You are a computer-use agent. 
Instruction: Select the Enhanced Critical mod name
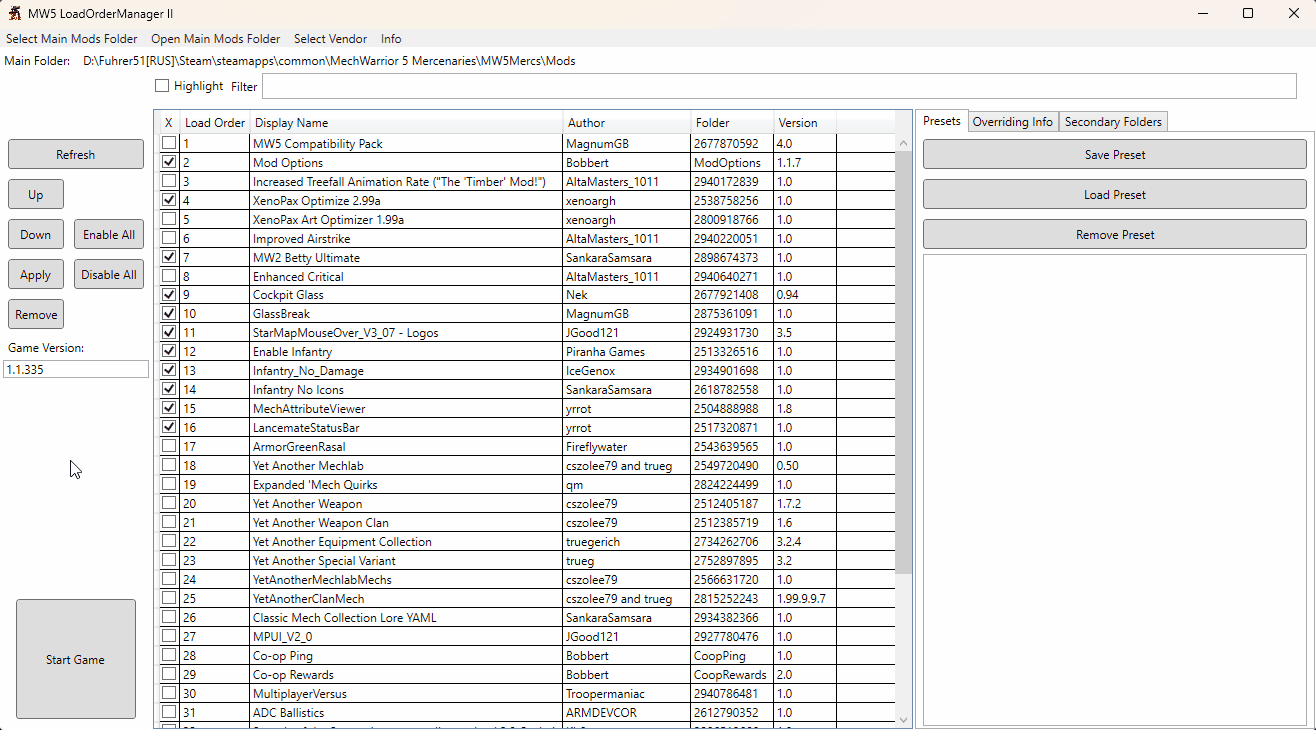pyautogui.click(x=298, y=277)
